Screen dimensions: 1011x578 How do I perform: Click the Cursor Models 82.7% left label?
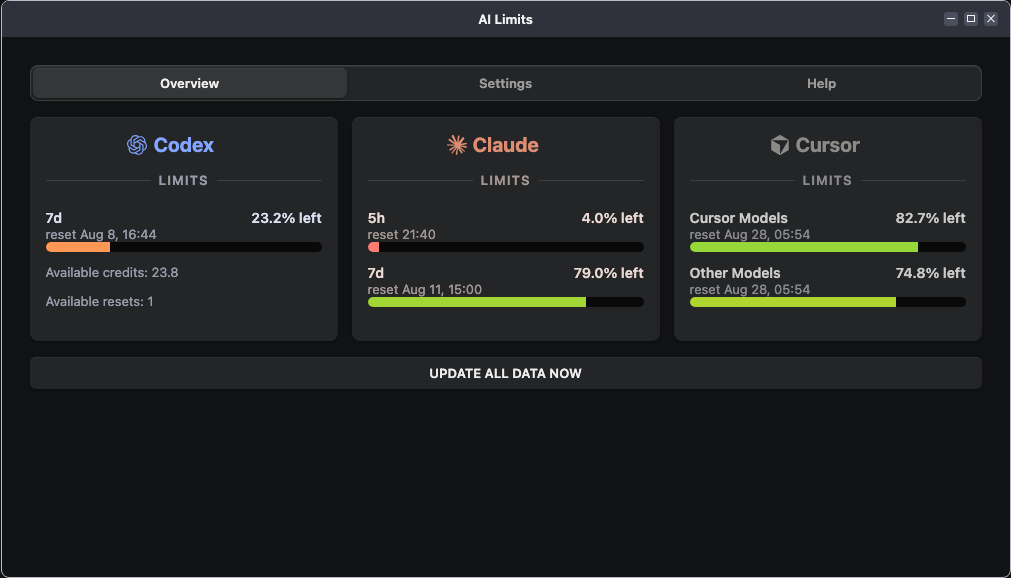click(930, 218)
